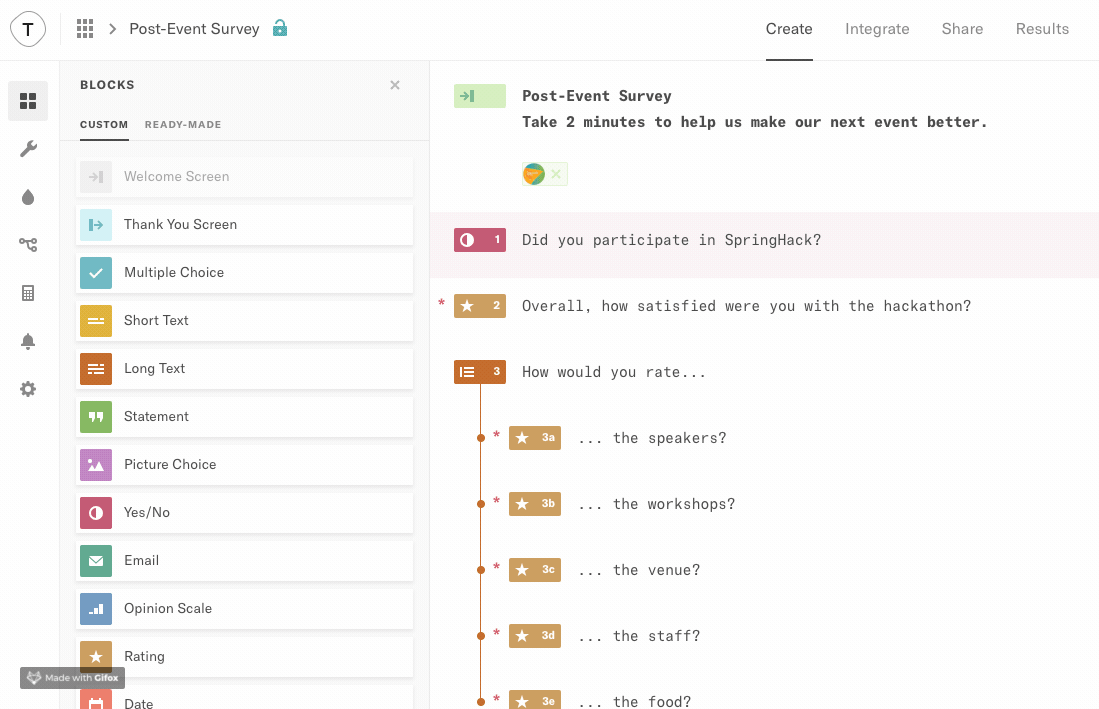
Task: Remove the welcome screen image attachment
Action: pos(556,174)
